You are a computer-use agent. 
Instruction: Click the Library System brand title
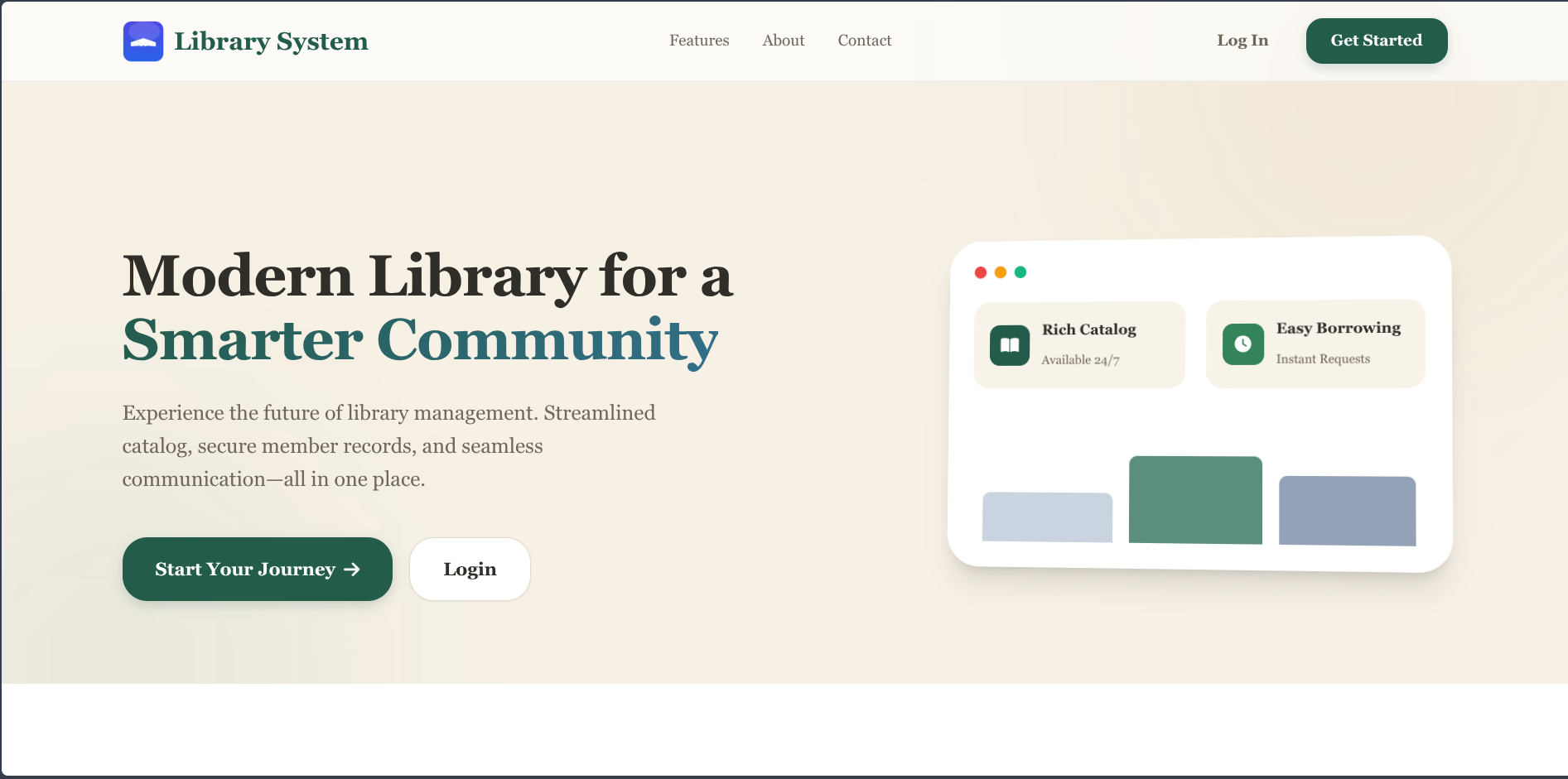tap(271, 41)
